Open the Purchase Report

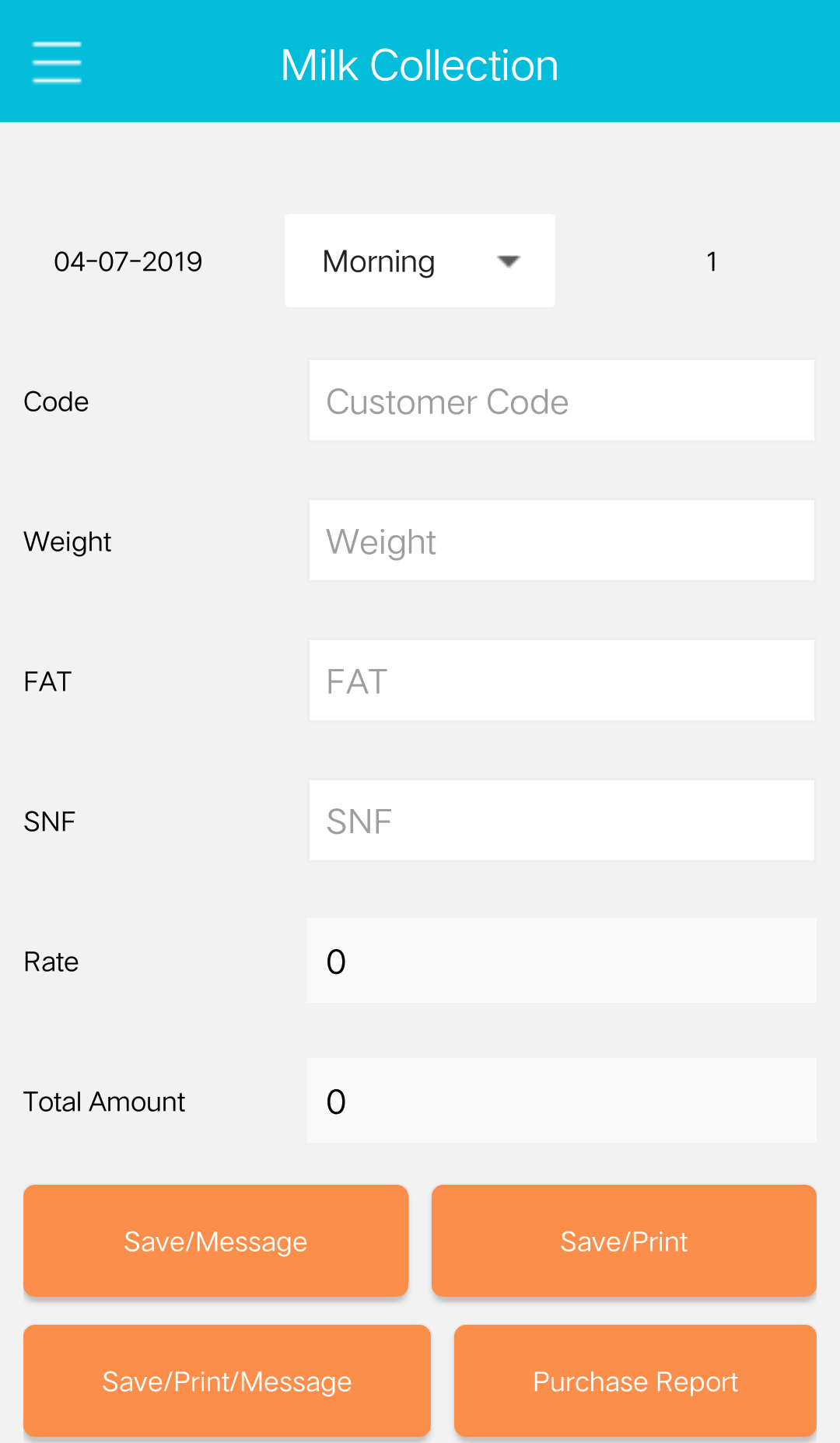coord(635,1382)
